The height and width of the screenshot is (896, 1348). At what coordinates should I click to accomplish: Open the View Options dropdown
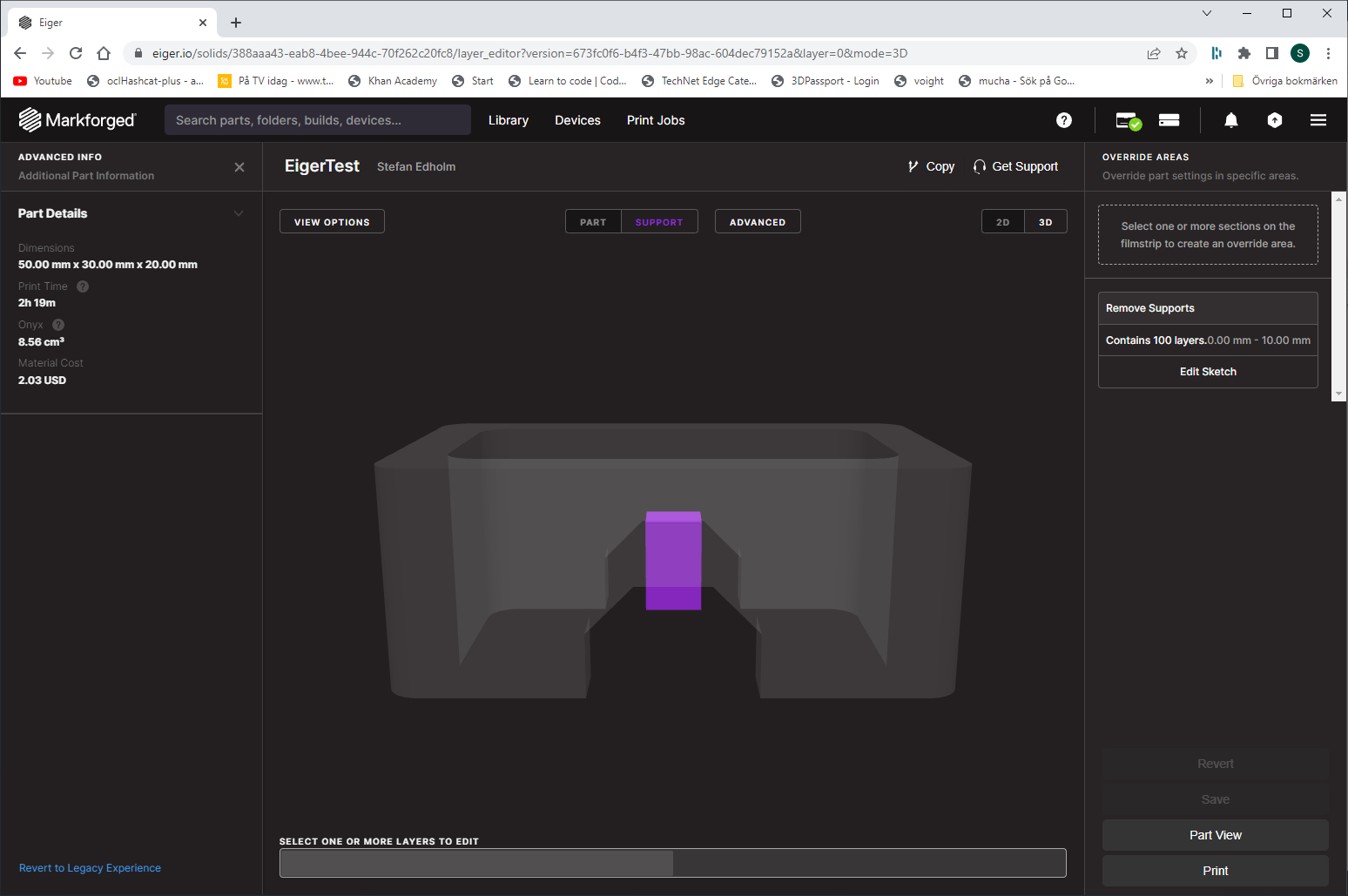pyautogui.click(x=332, y=222)
